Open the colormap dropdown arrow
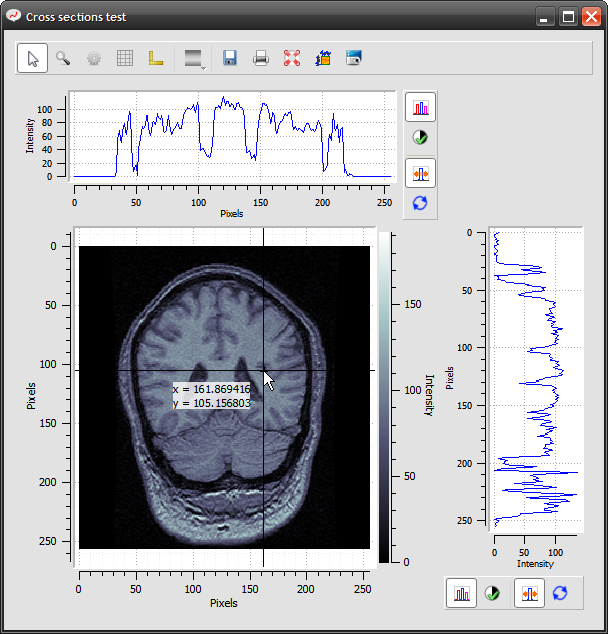Viewport: 608px width, 634px height. (203, 69)
